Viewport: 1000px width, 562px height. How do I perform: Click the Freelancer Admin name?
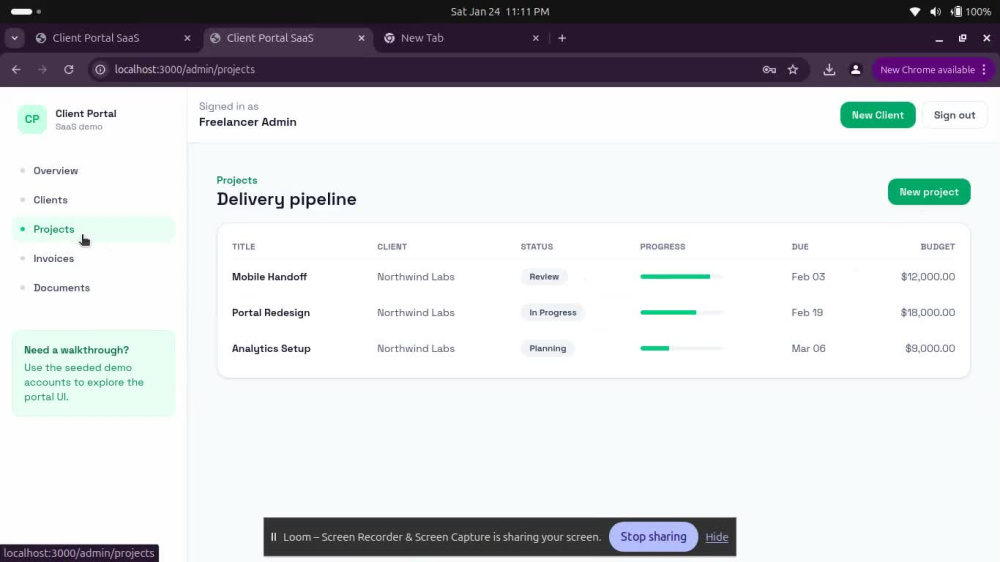point(247,122)
